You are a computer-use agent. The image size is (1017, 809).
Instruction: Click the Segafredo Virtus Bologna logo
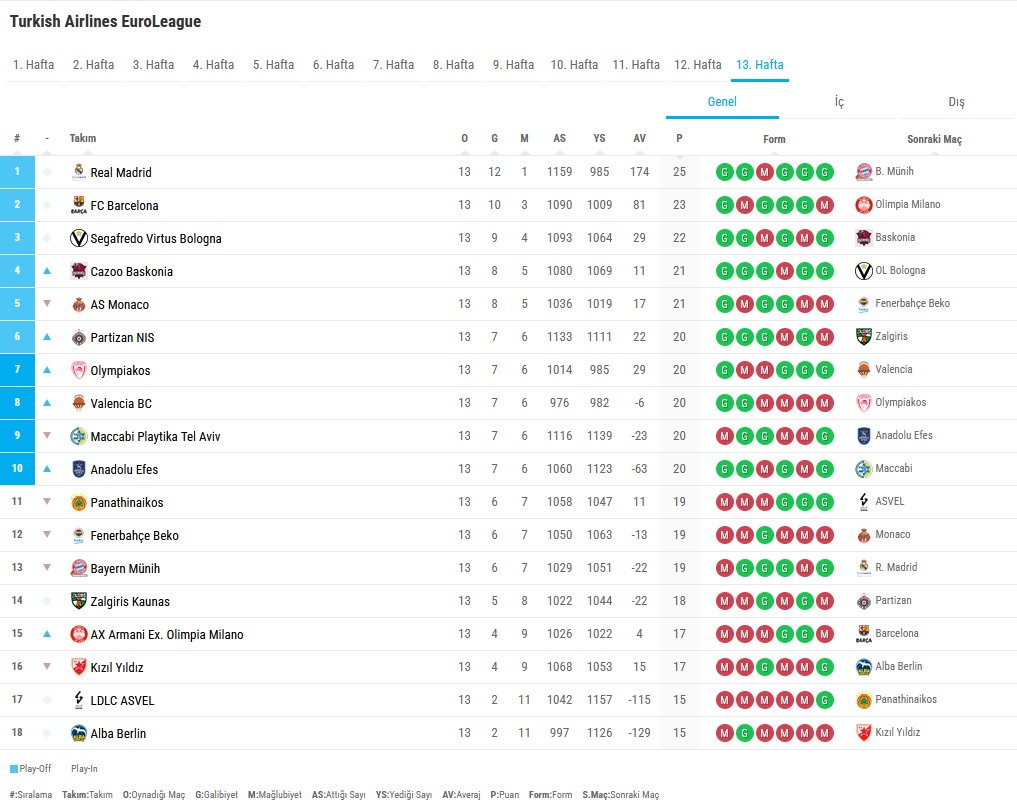[x=78, y=238]
